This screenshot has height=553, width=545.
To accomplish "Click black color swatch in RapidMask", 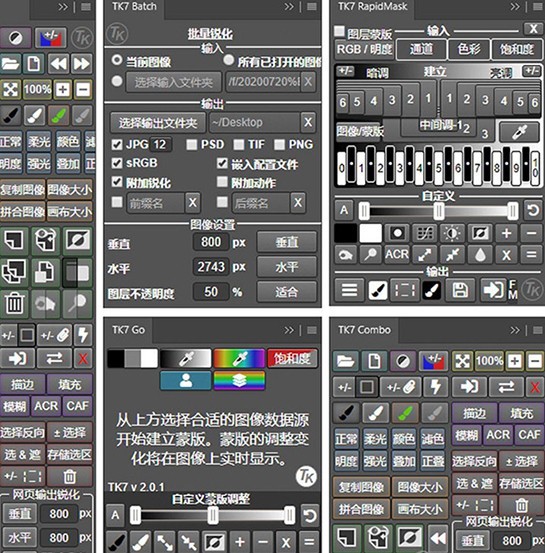I will [345, 233].
